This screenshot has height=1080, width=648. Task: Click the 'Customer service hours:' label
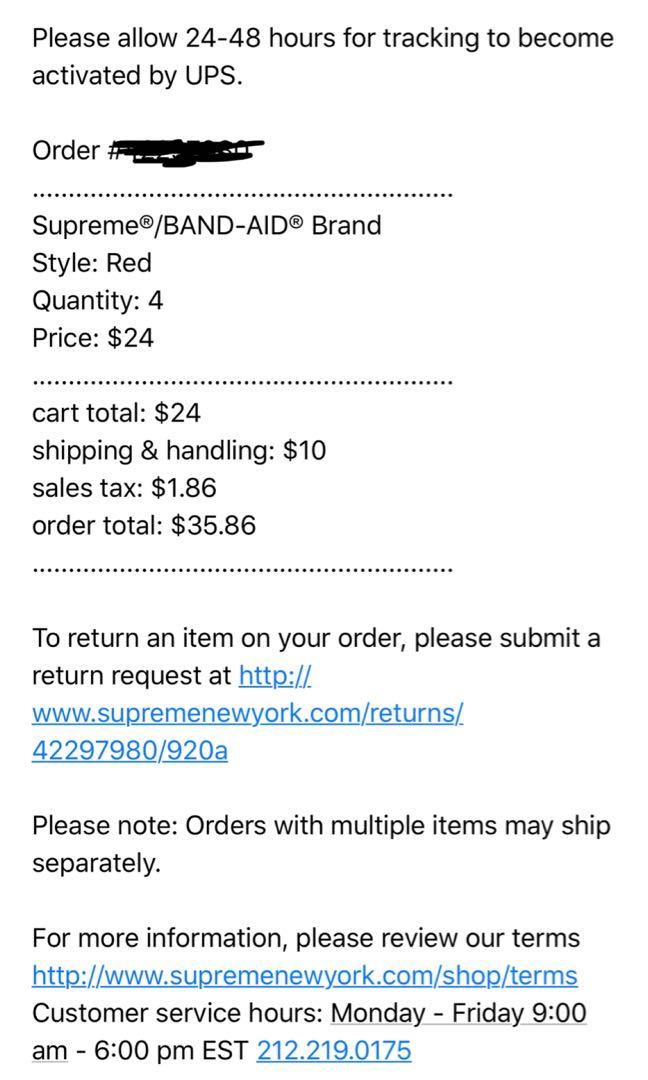pyautogui.click(x=177, y=1013)
